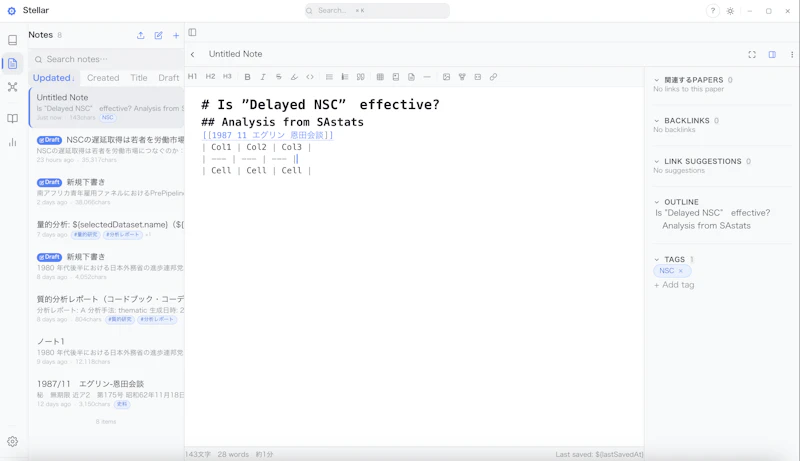Collapse the LINK SUGGESTIONS section
Image resolution: width=800 pixels, height=461 pixels.
click(657, 162)
